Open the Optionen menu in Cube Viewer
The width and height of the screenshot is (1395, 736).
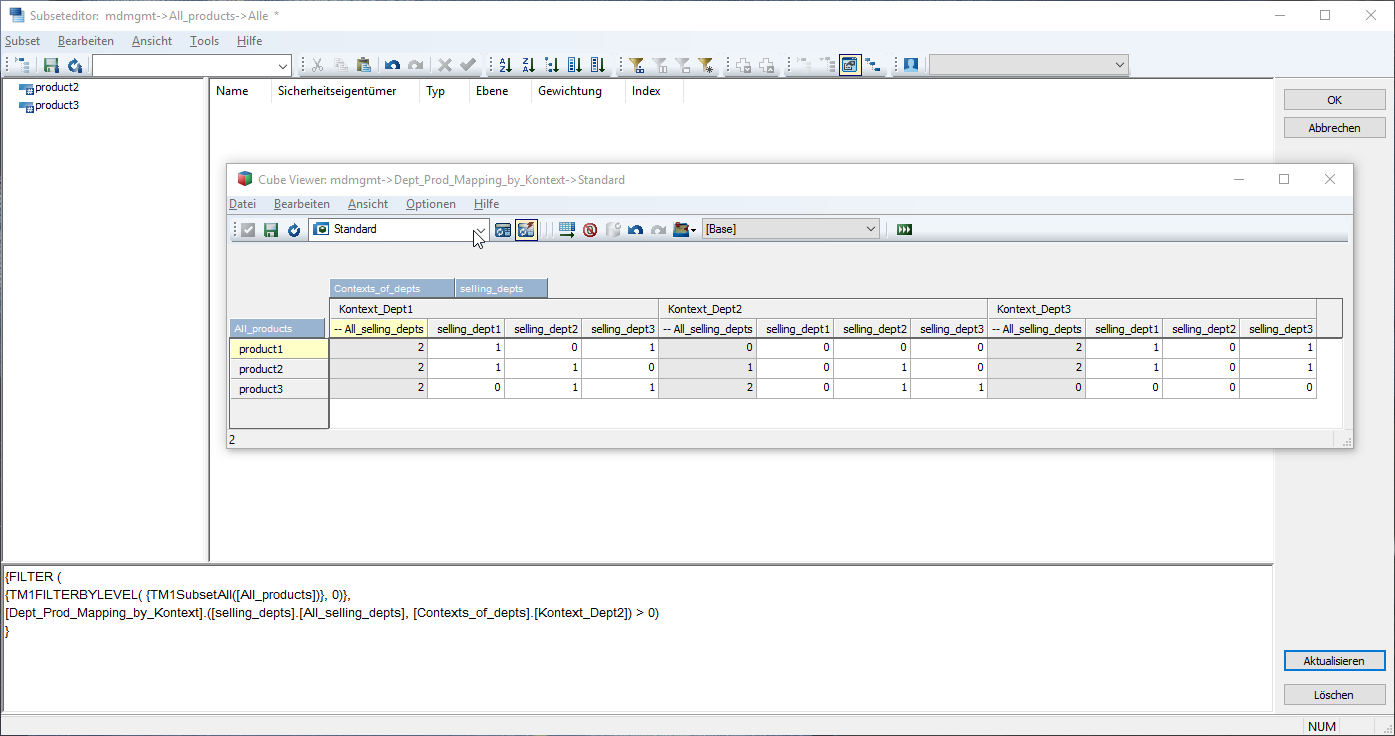pos(430,204)
